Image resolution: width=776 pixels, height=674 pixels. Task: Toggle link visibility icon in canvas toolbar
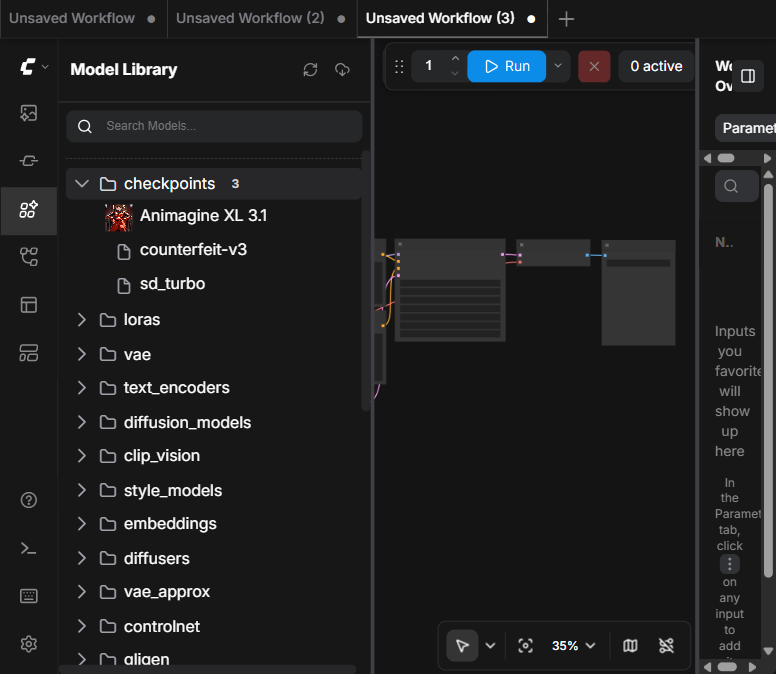coord(666,645)
